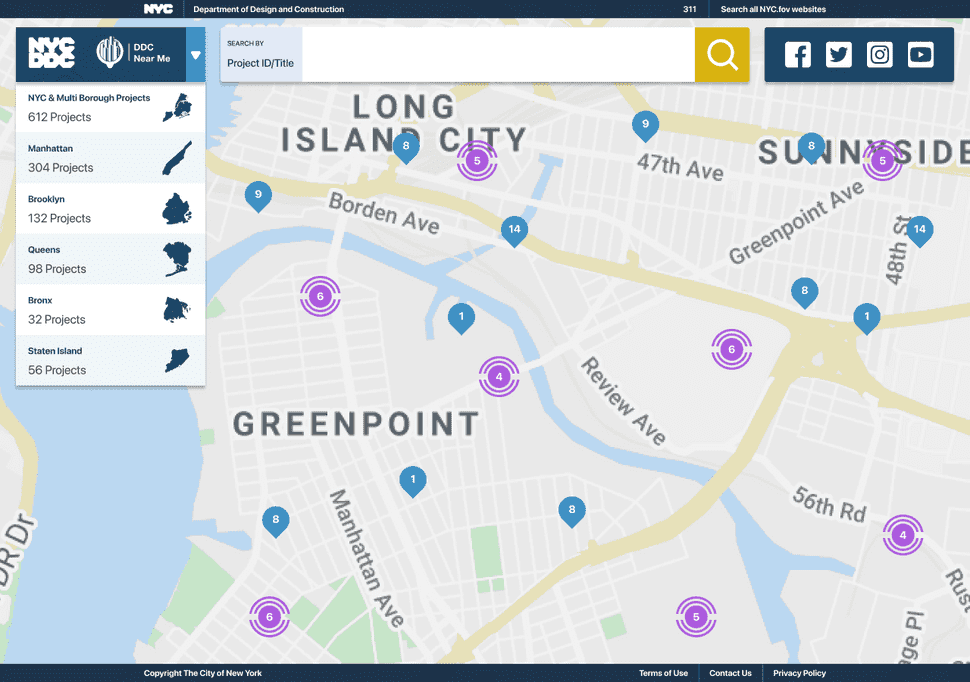Click purple cluster 5 in Sunnyside
Screen dimensions: 970x682
click(x=883, y=161)
